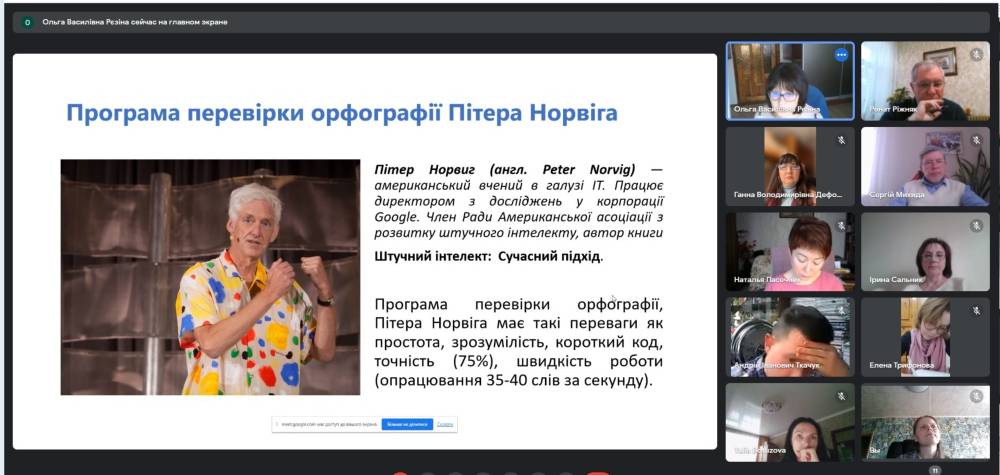Click muted mic icon on Сергій Михида tile
This screenshot has height=475, width=1000.
click(x=975, y=140)
